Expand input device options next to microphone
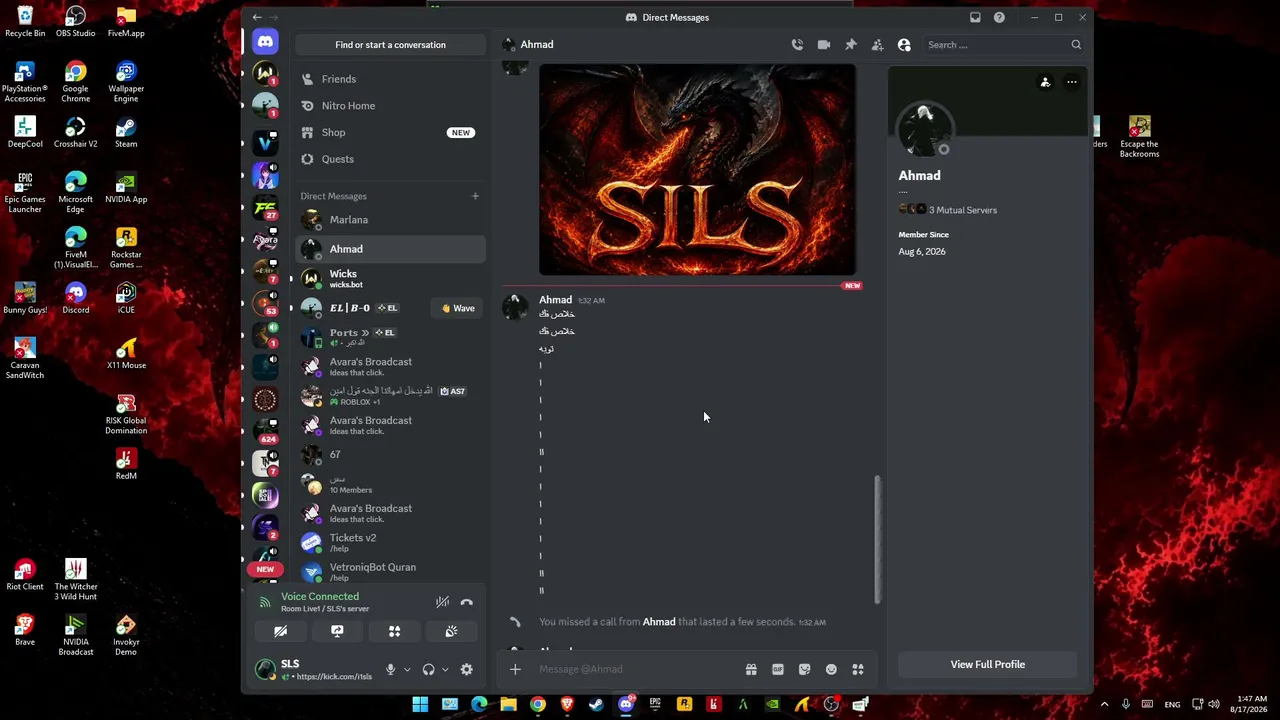 tap(407, 670)
